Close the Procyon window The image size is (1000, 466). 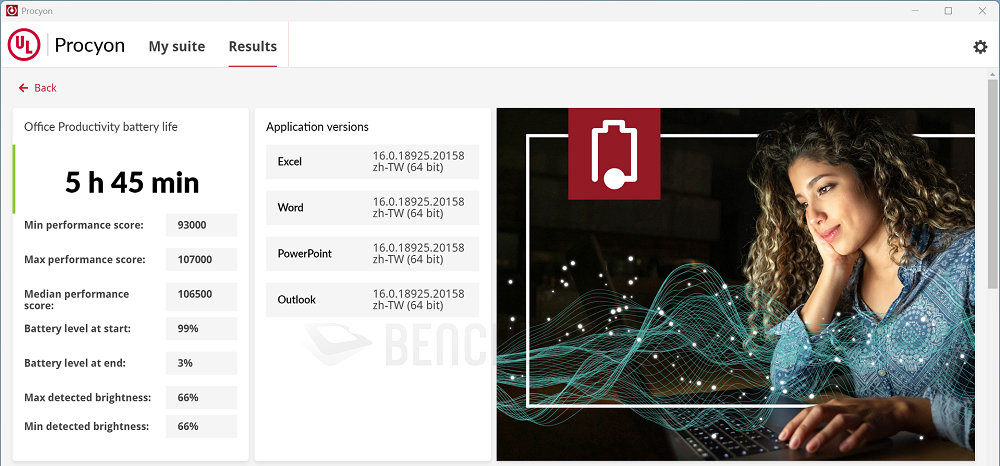982,10
